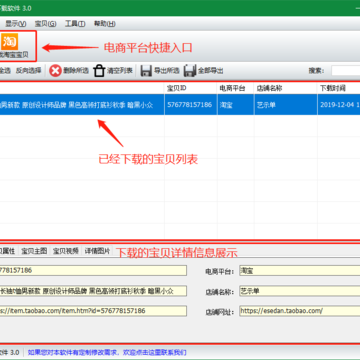
Task: Open the 工具(T) menu
Action: [x=75, y=24]
